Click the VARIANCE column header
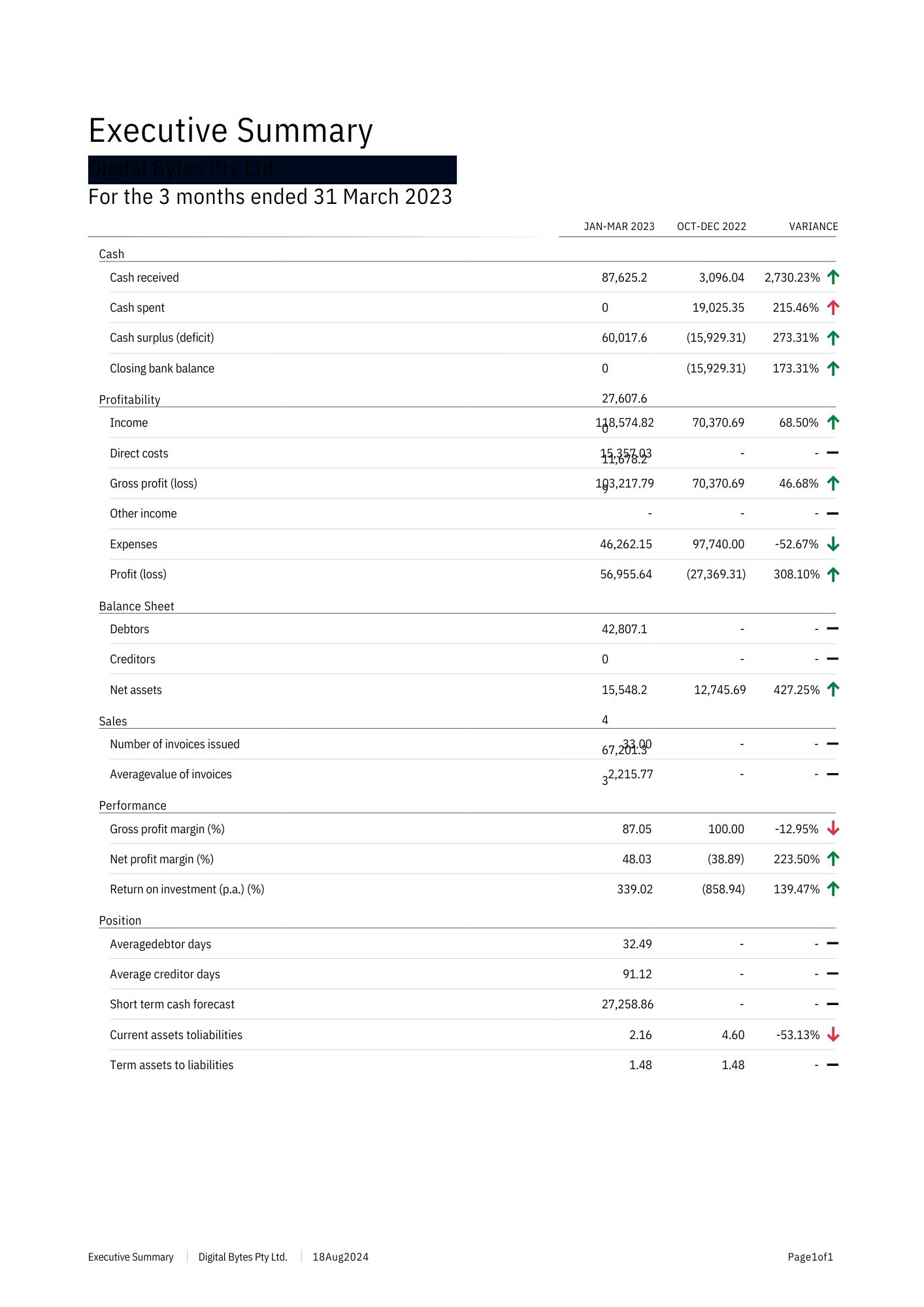Viewport: 924px width, 1307px height. pyautogui.click(x=813, y=227)
